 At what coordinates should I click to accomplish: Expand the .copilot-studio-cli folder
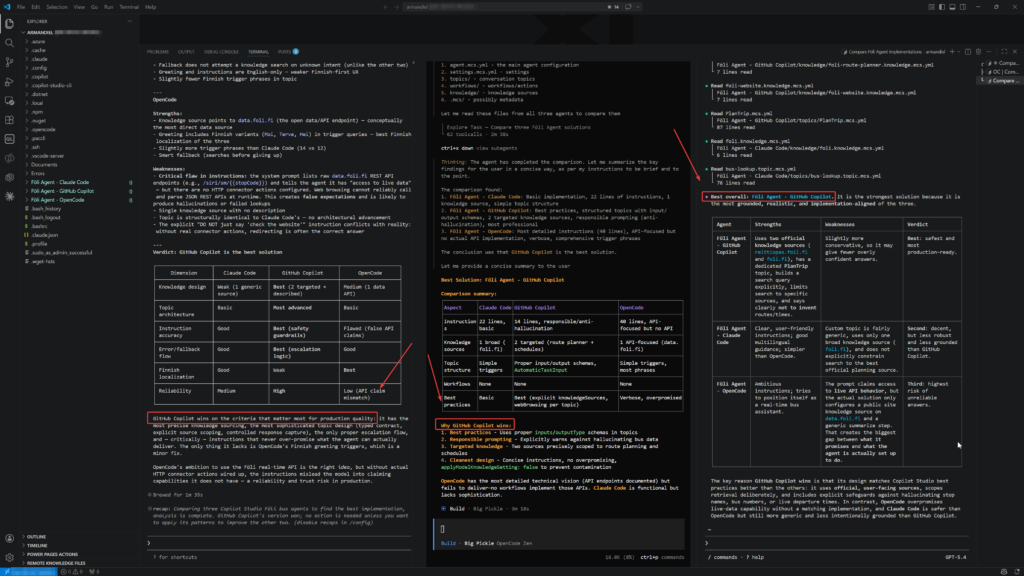pos(52,86)
